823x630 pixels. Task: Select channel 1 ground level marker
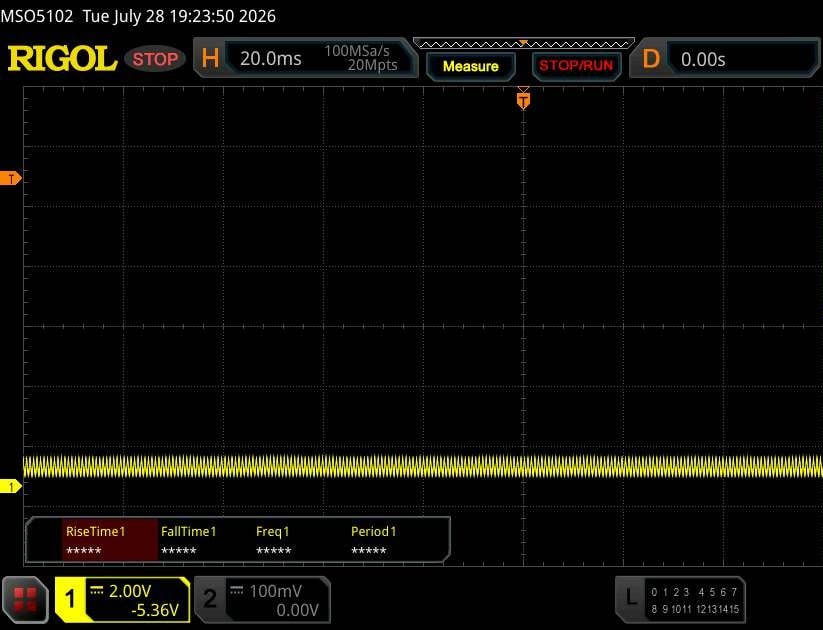point(10,487)
